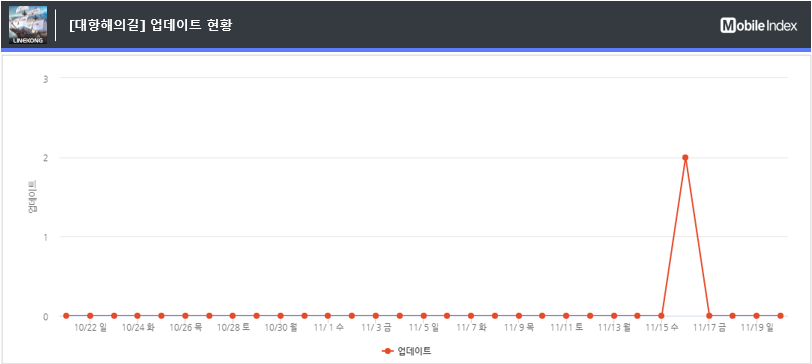The image size is (812, 364).
Task: Click the y-axis value '3'
Action: click(x=46, y=78)
